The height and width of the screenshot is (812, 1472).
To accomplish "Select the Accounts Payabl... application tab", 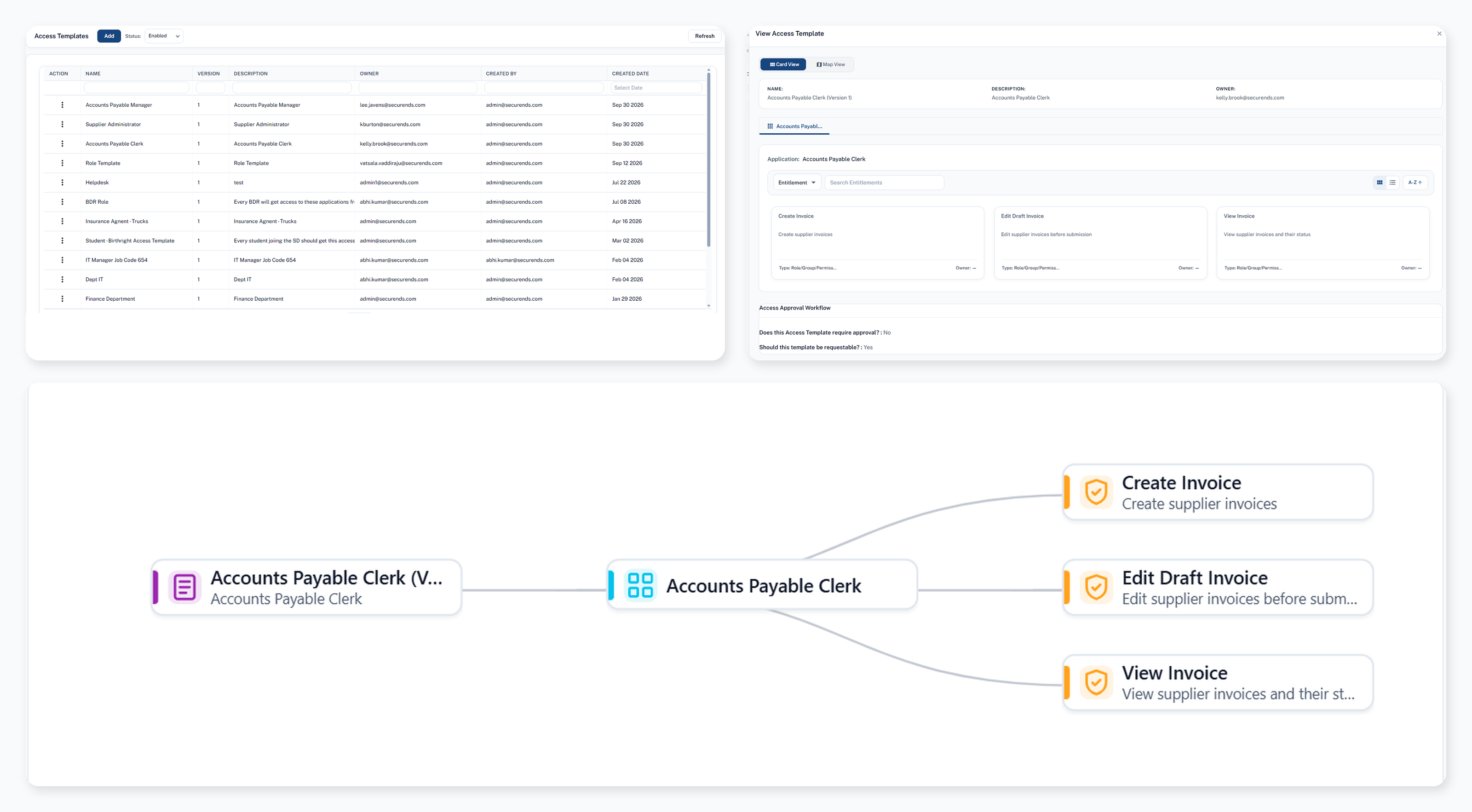I will (794, 126).
